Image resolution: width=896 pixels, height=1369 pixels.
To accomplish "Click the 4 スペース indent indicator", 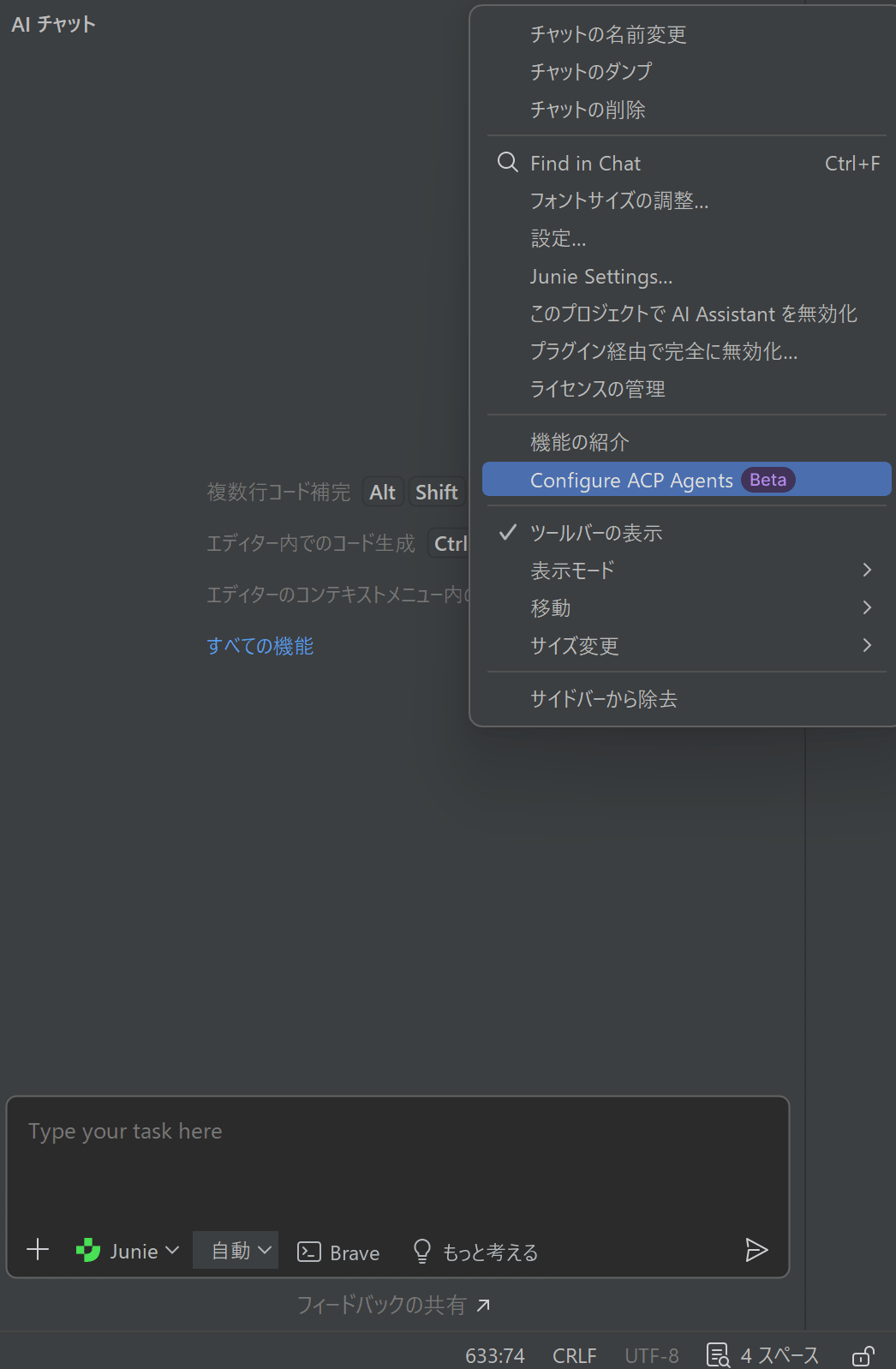I will (780, 1355).
